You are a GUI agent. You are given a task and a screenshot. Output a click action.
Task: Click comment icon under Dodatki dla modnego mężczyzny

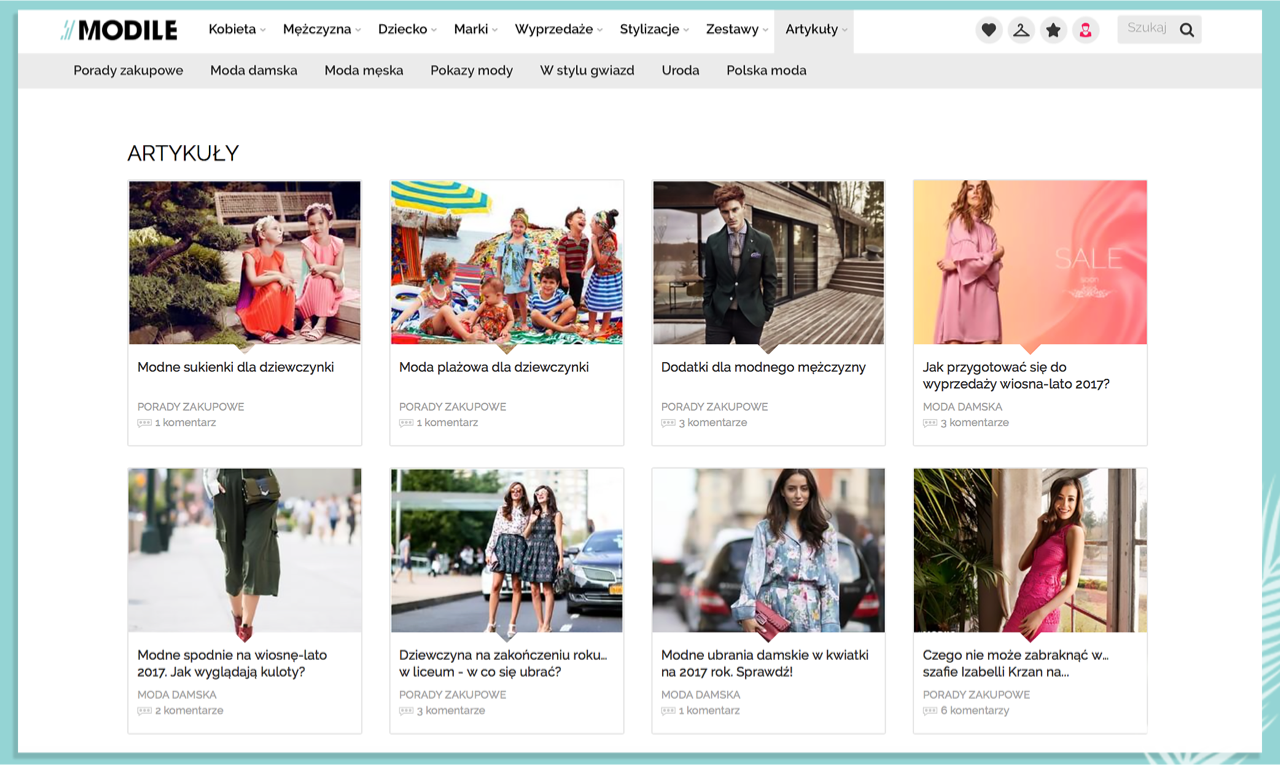[x=668, y=423]
